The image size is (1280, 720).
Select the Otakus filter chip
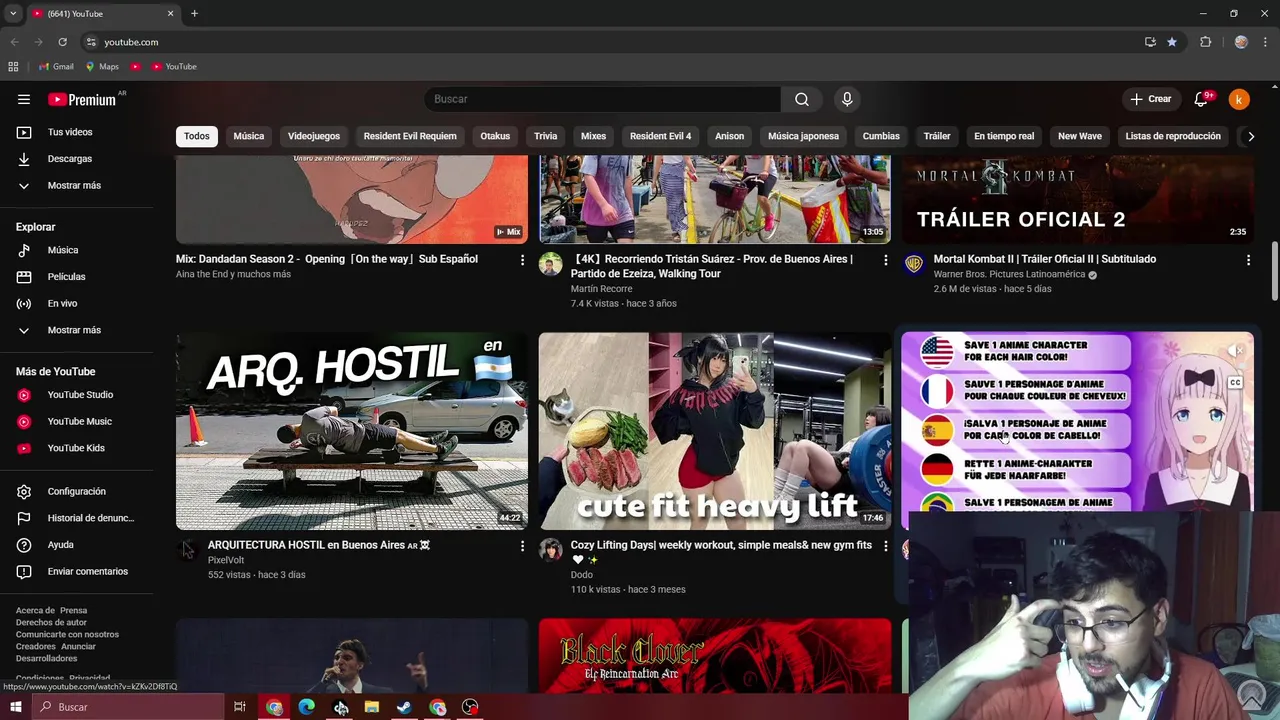[495, 136]
